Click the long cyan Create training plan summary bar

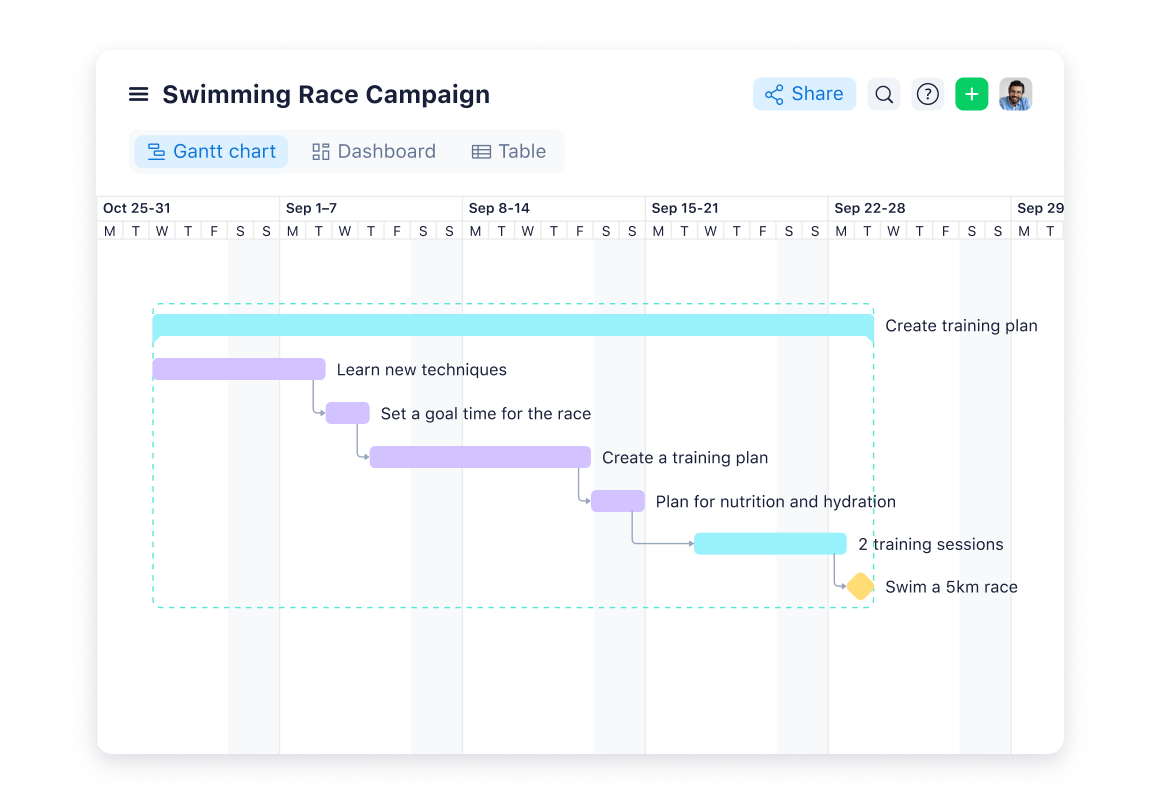pyautogui.click(x=513, y=325)
